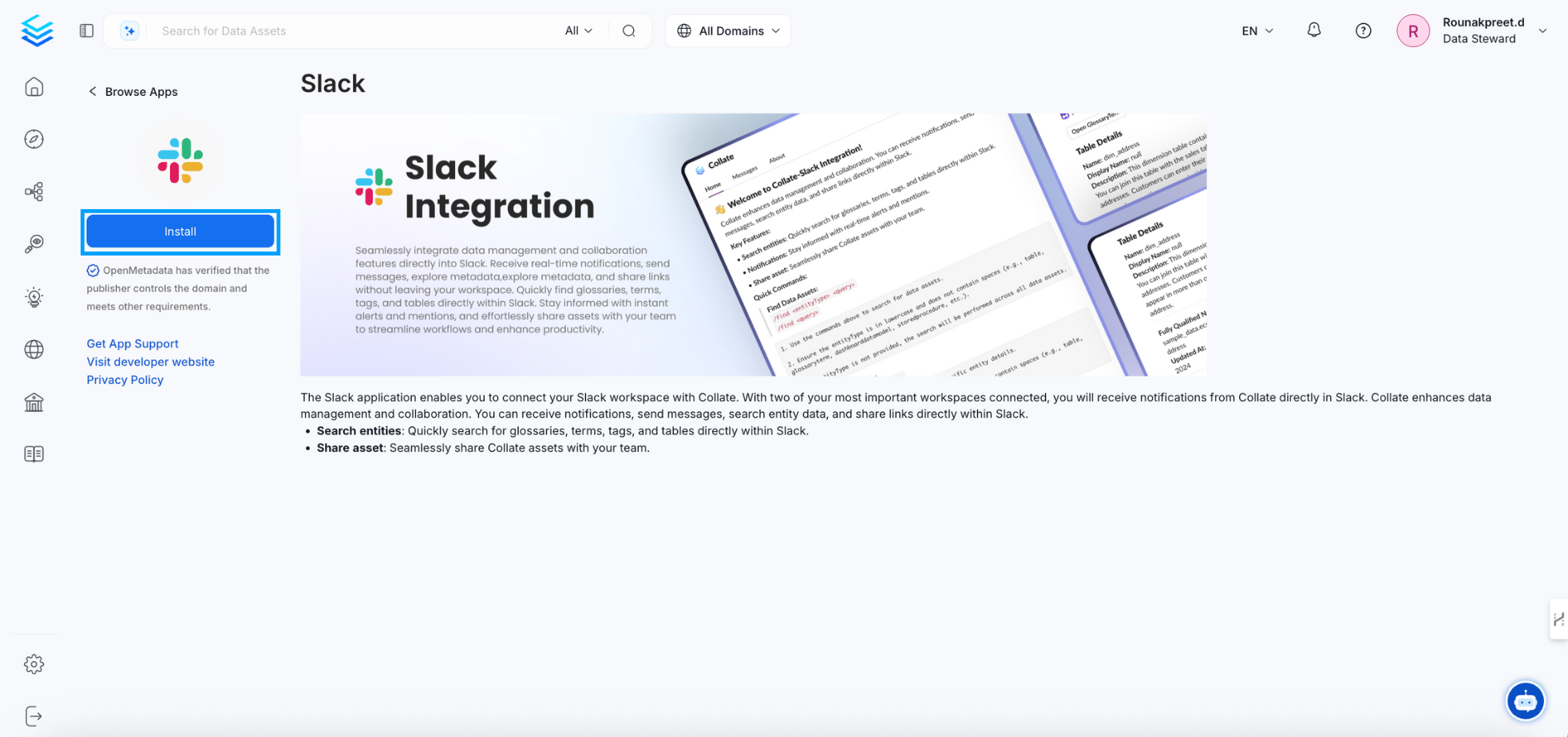
Task: Expand the EN language selector
Action: [x=1257, y=30]
